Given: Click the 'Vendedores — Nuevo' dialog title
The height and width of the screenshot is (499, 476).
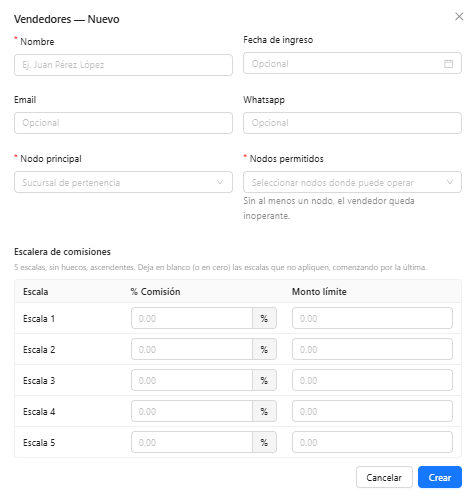Looking at the screenshot, I should pos(67,19).
